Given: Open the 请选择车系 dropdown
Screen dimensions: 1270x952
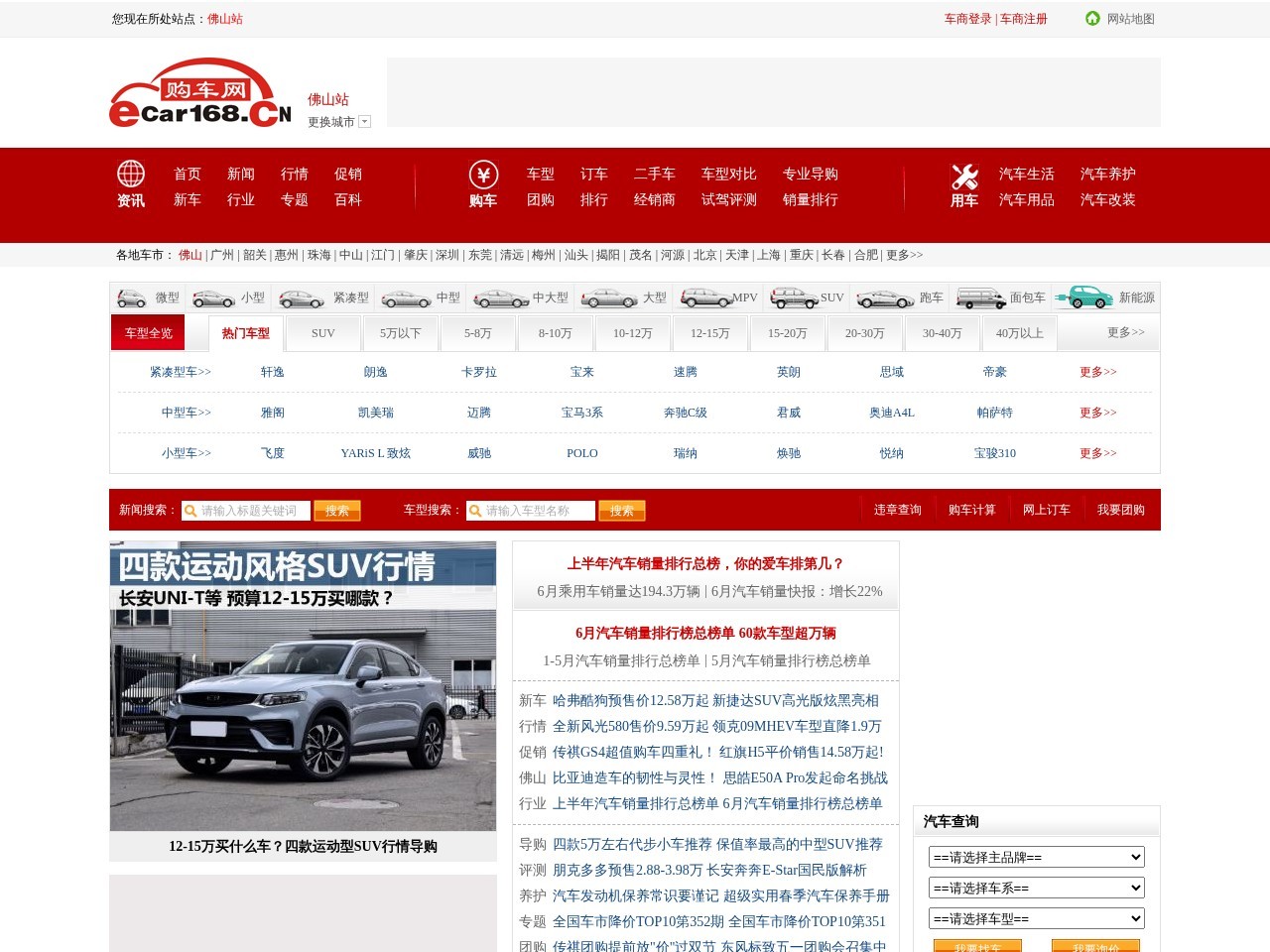Looking at the screenshot, I should pos(1037,888).
